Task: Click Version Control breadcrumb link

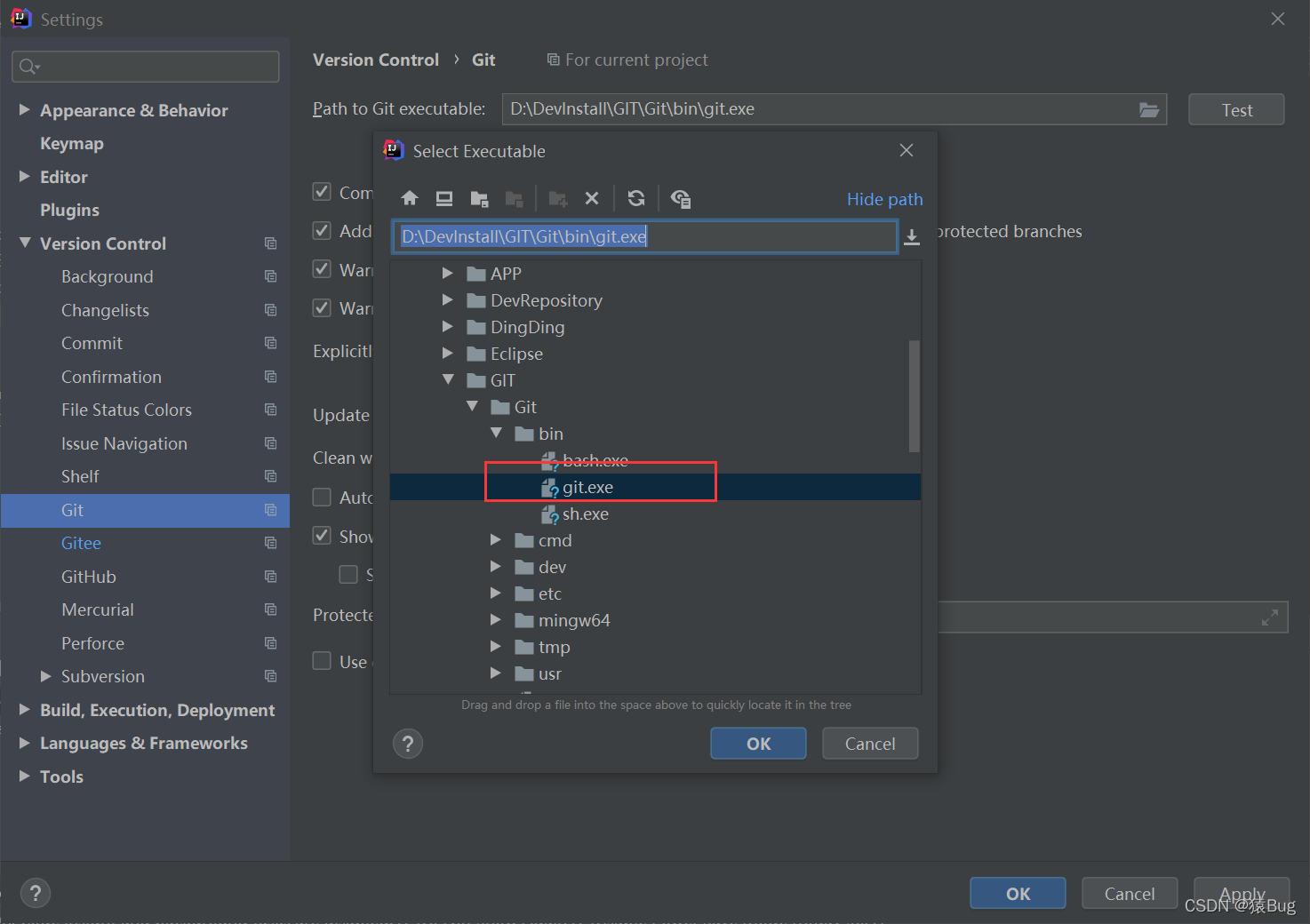Action: click(376, 60)
